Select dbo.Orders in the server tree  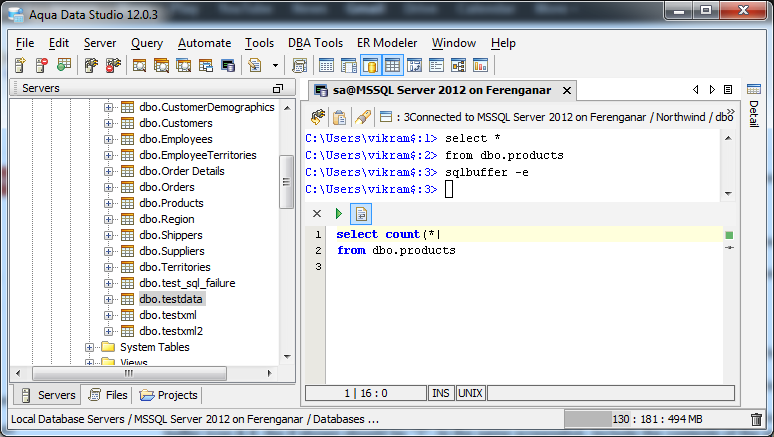pyautogui.click(x=167, y=187)
